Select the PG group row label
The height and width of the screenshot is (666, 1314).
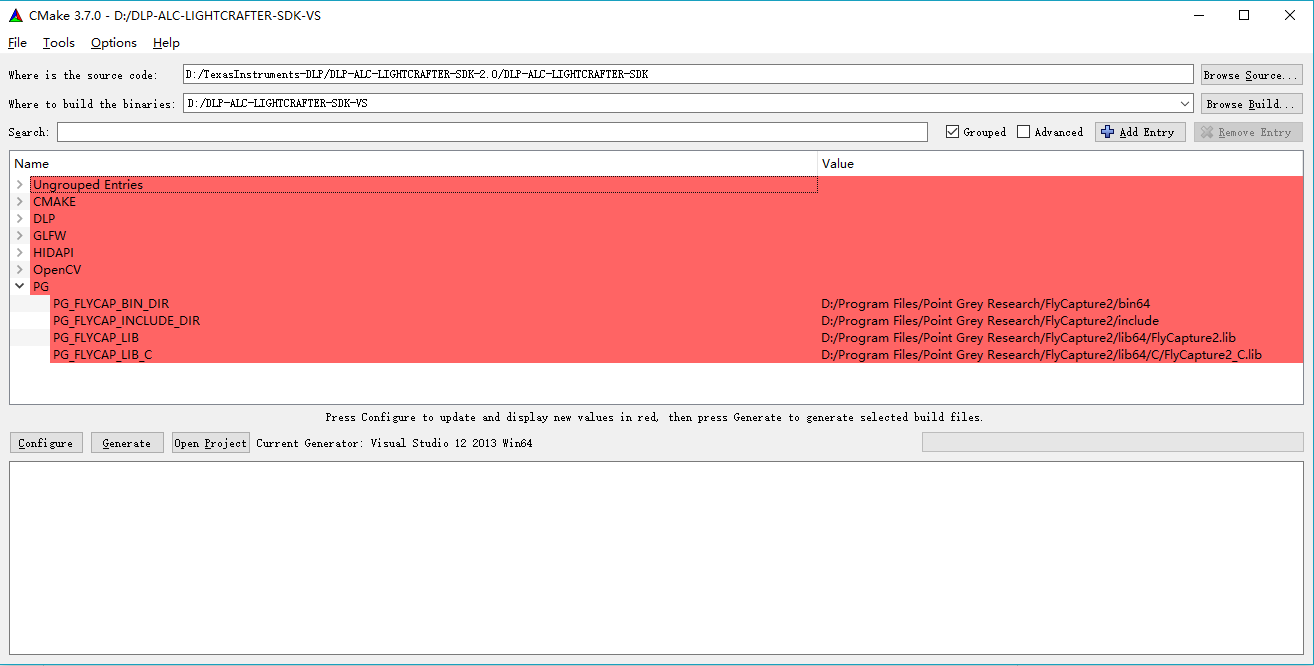pyautogui.click(x=41, y=287)
